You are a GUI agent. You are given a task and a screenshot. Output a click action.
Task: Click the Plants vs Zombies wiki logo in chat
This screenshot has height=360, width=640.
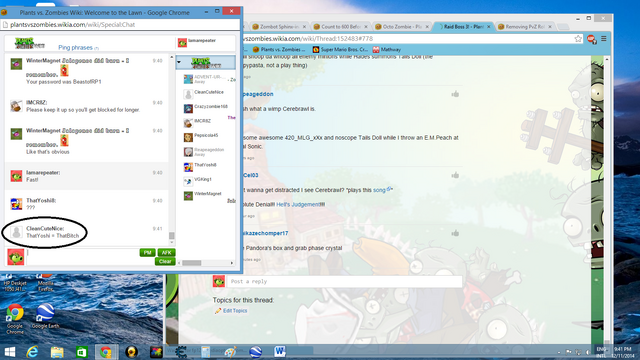pyautogui.click(x=30, y=43)
